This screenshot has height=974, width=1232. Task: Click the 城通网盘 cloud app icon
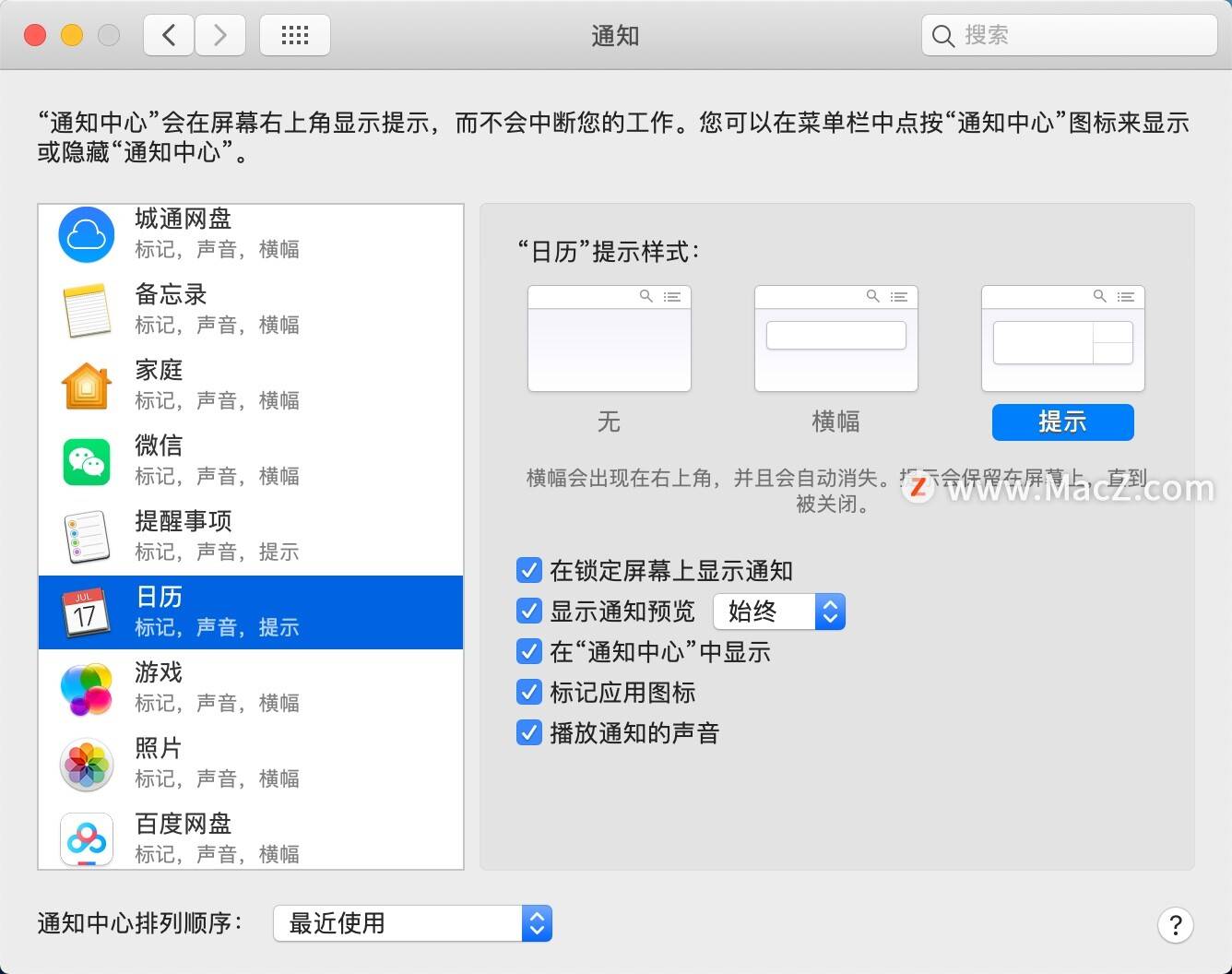point(87,234)
